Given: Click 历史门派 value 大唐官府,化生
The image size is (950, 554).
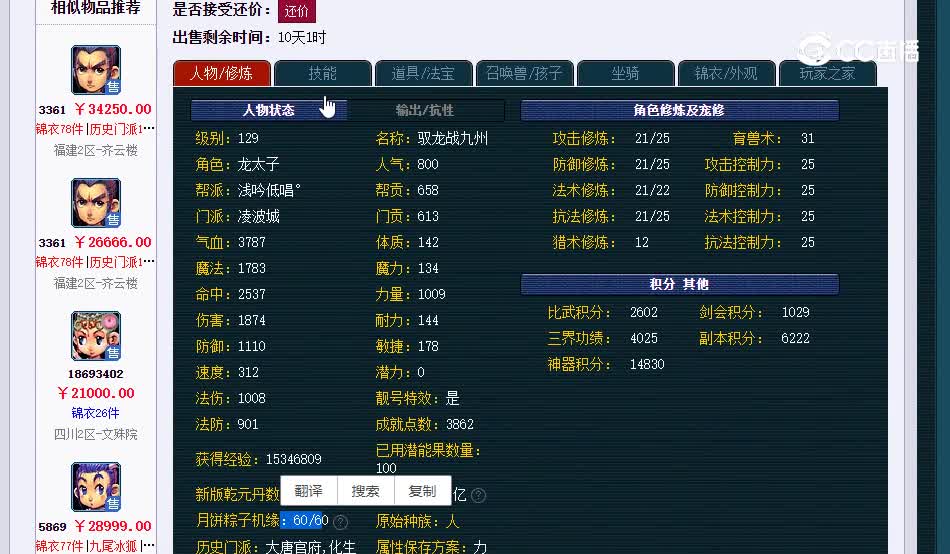Looking at the screenshot, I should [x=311, y=547].
